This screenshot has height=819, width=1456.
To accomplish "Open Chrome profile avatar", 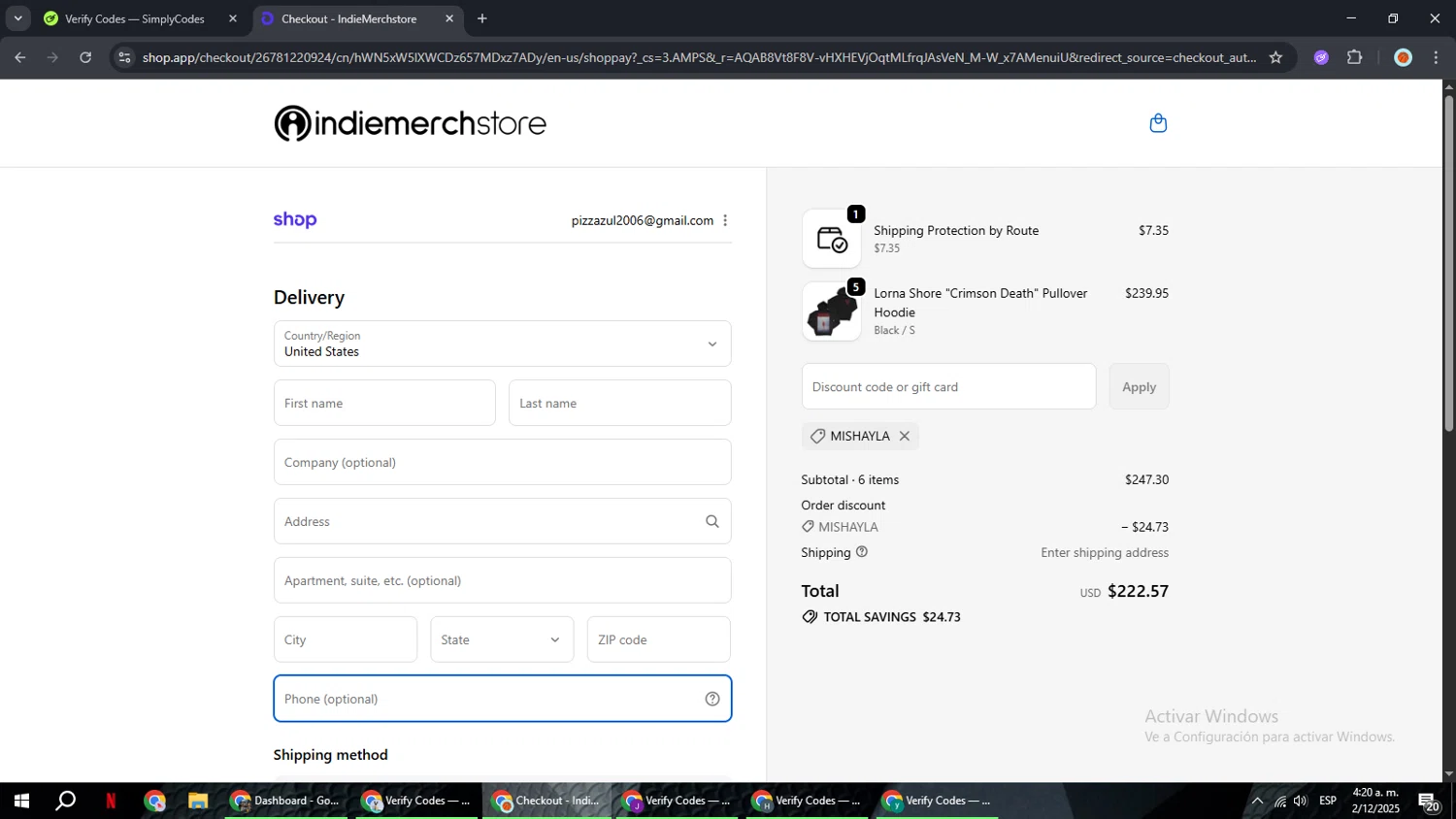I will pyautogui.click(x=1403, y=57).
